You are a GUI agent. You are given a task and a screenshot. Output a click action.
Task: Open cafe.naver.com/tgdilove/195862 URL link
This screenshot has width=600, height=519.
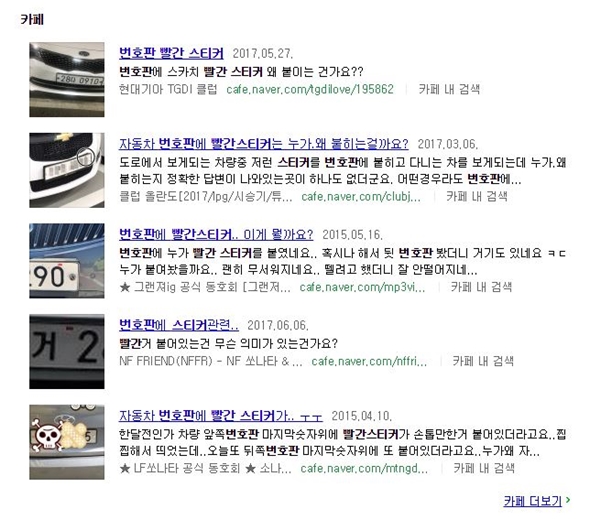pyautogui.click(x=310, y=89)
